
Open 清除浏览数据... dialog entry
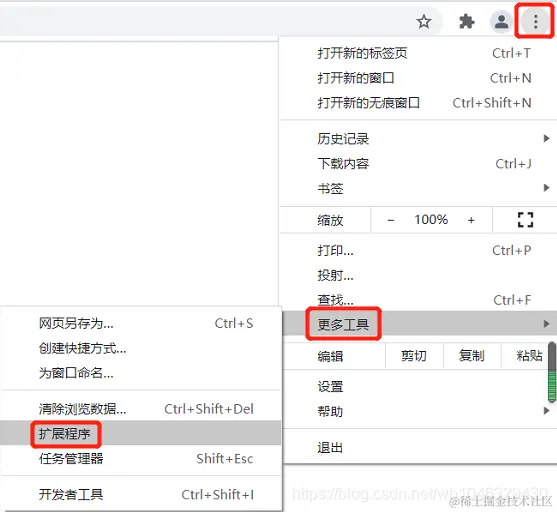coord(141,409)
